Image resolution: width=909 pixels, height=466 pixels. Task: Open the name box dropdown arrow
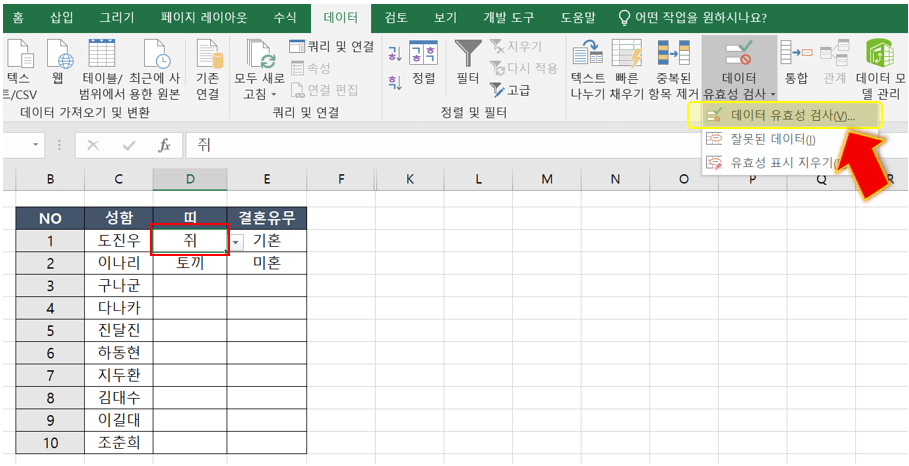point(36,145)
